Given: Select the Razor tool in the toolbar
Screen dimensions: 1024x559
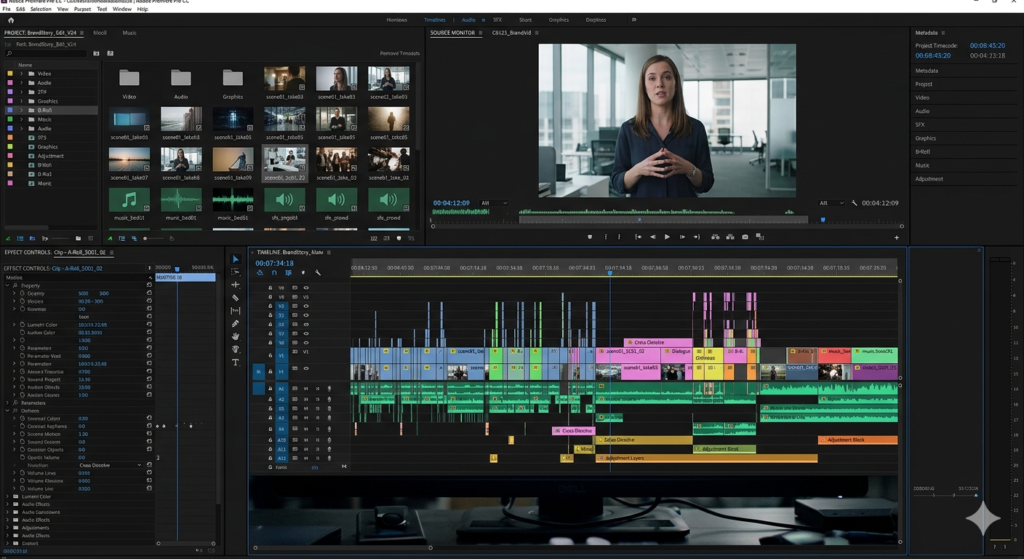Looking at the screenshot, I should 236,298.
